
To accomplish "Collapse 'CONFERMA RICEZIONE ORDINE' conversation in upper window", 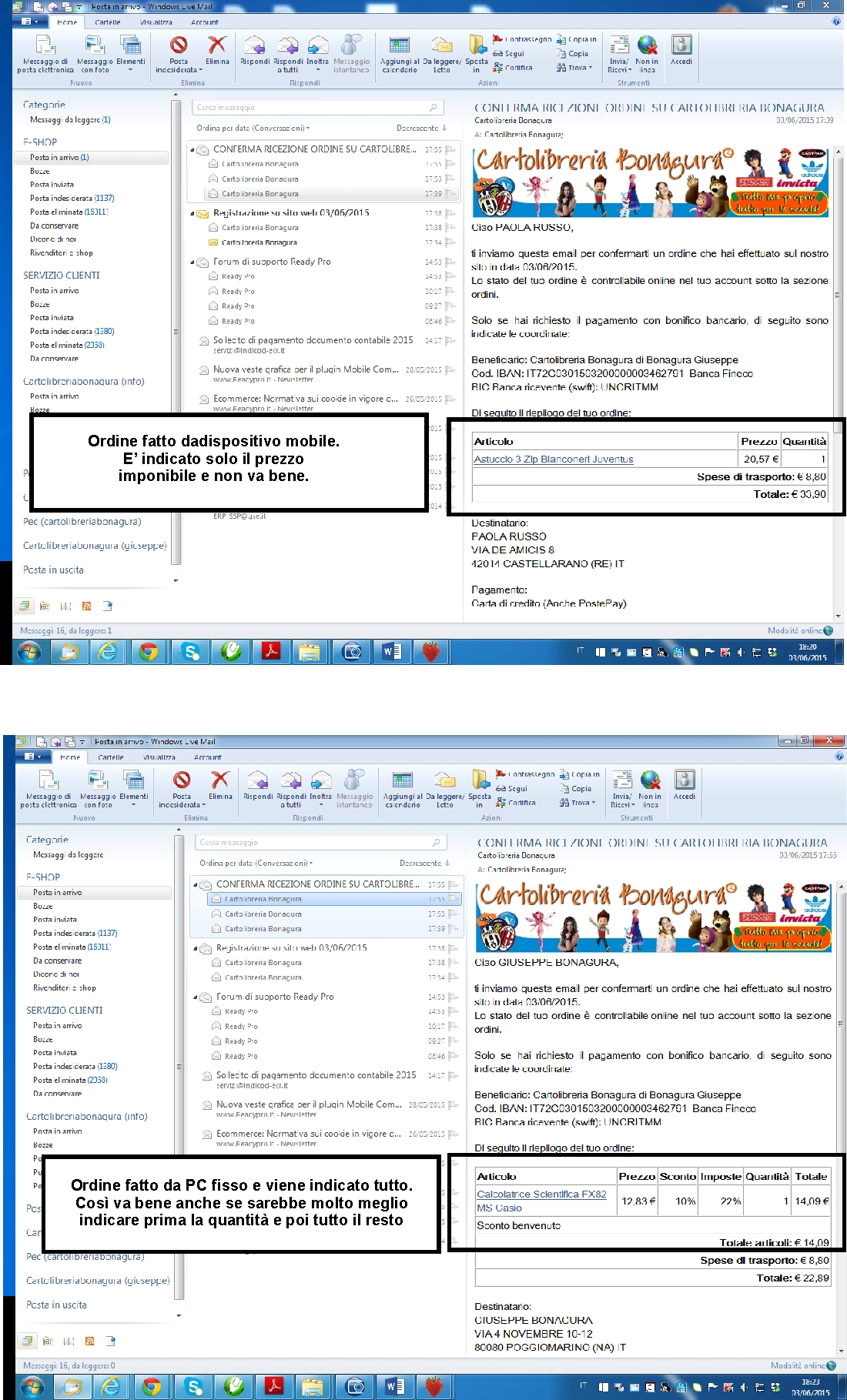I will tap(192, 150).
